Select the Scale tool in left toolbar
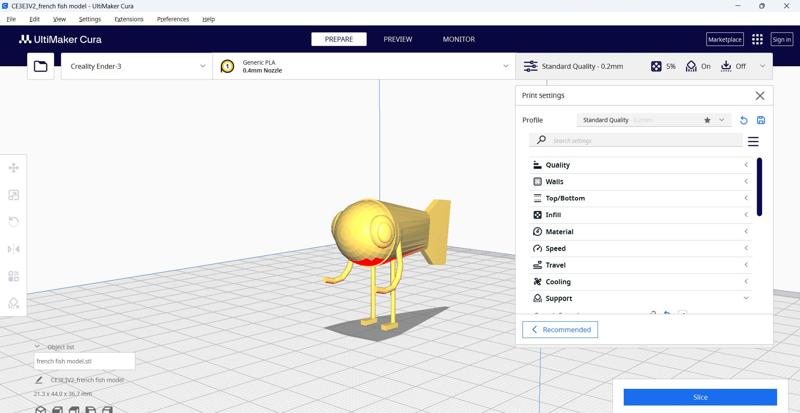This screenshot has width=800, height=413. [14, 195]
